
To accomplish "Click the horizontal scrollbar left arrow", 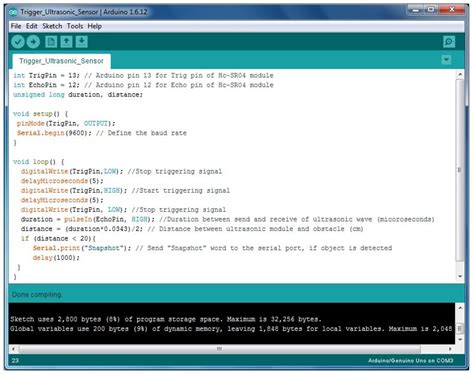I will click(14, 349).
